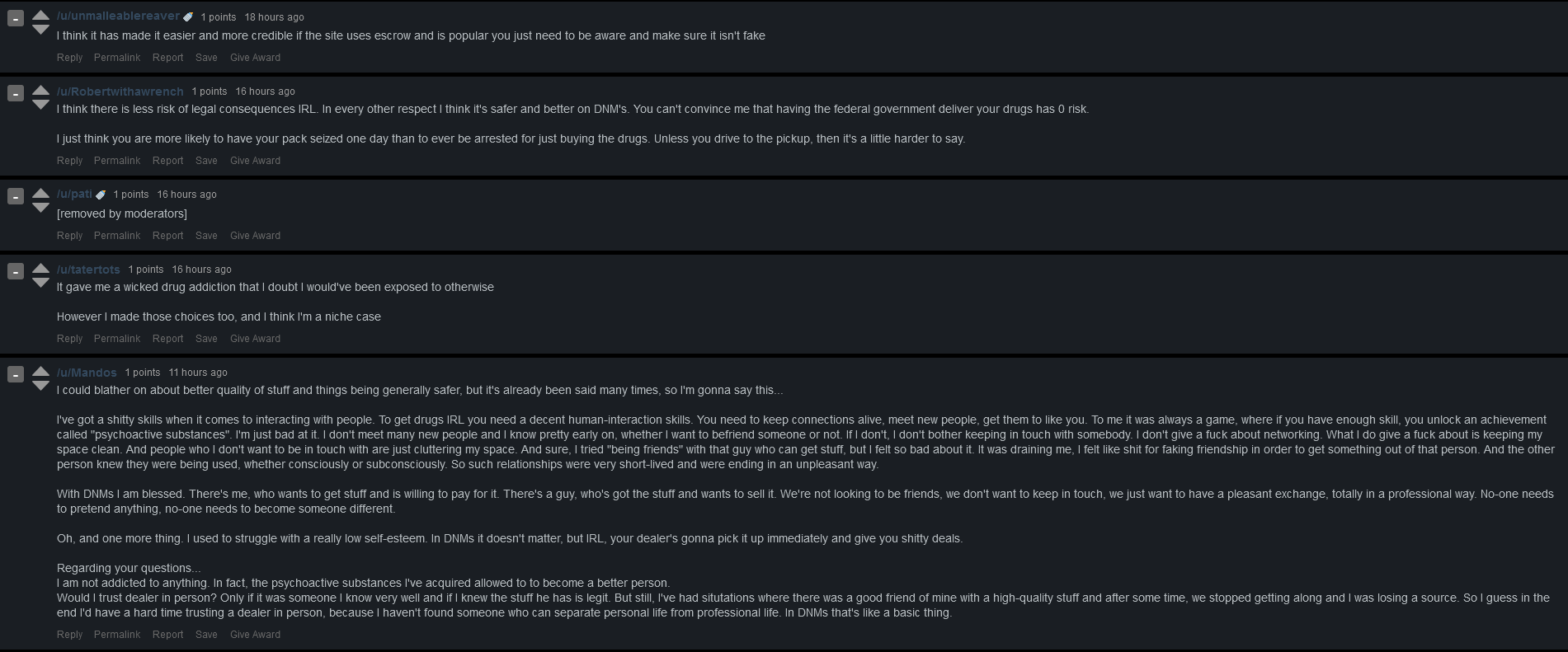
Task: Open Permalink for the Mandos comment
Action: coord(117,635)
